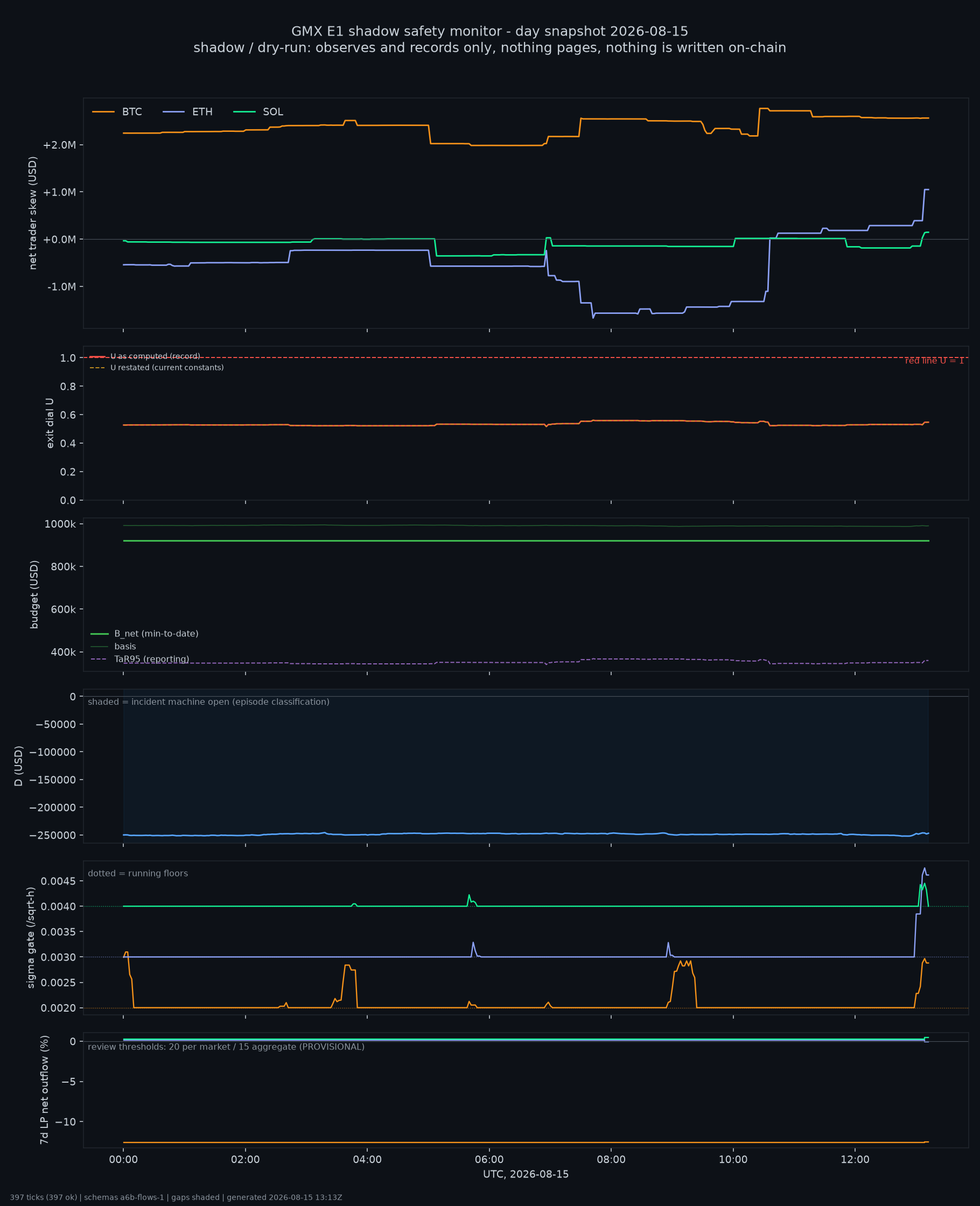Click the 'red line U = 1' annotation
Viewport: 980px width, 1206px height.
point(934,361)
